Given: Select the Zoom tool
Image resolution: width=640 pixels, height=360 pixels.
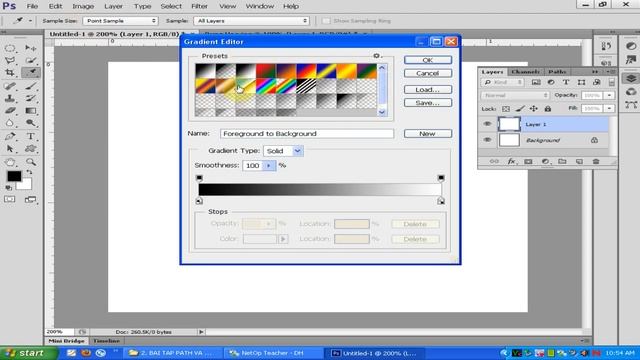Looking at the screenshot, I should tap(31, 162).
